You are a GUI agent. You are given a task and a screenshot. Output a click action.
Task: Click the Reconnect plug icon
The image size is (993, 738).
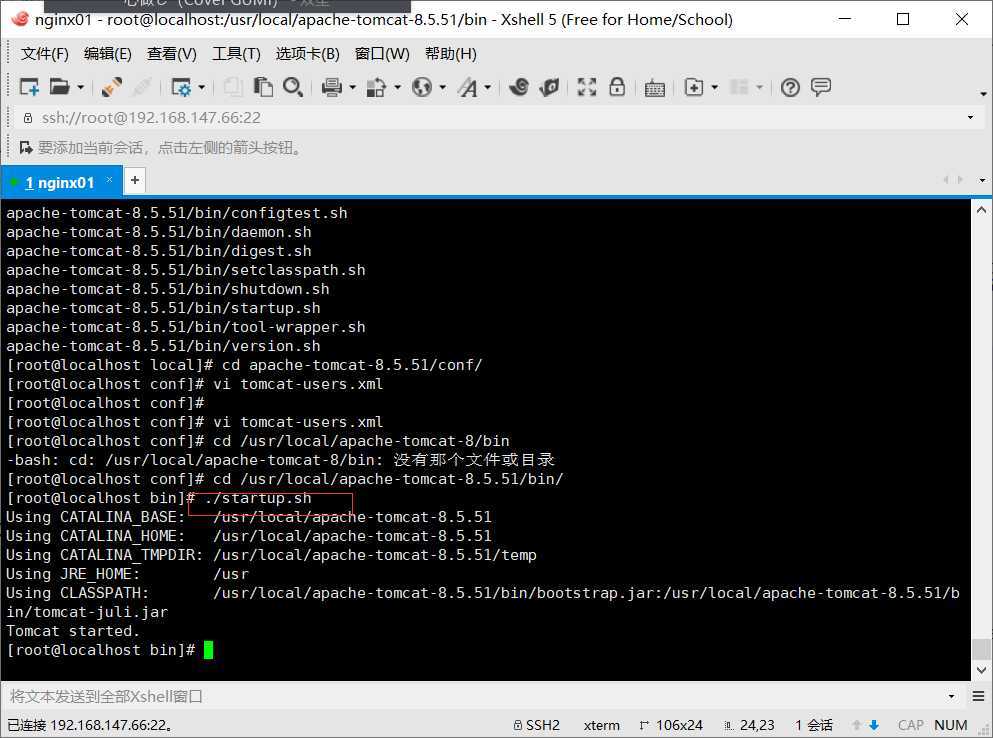tap(112, 88)
